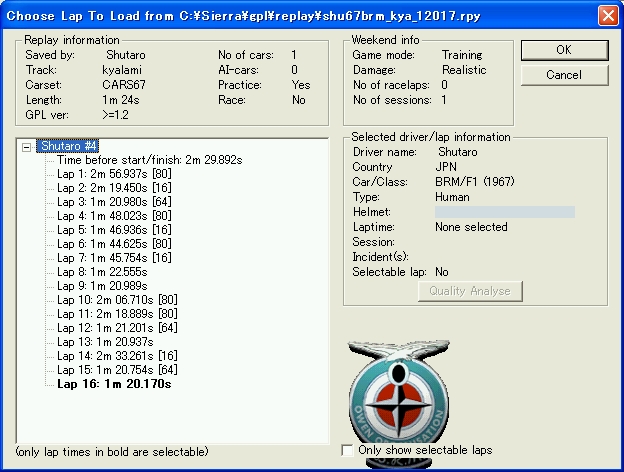
Task: Click Type value Human
Action: 452,197
